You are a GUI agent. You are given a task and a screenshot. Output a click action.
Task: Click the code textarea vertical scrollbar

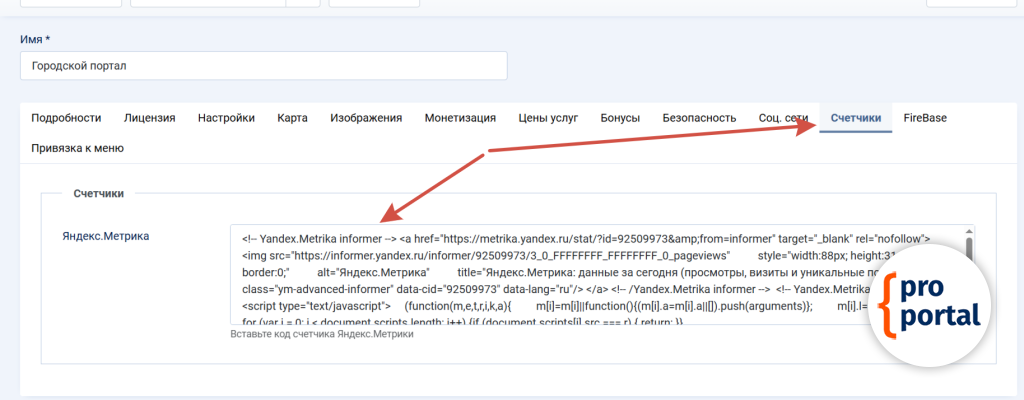[968, 250]
